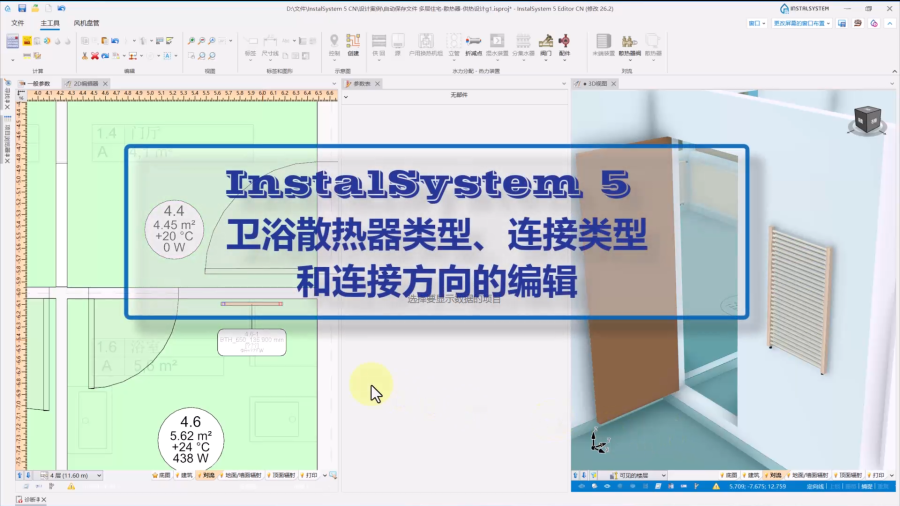Switch to the 风机盘管 ribbon tab

coord(86,23)
